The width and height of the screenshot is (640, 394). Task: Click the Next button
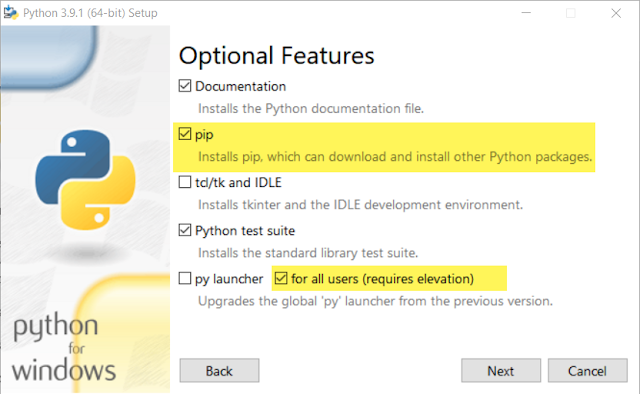501,371
